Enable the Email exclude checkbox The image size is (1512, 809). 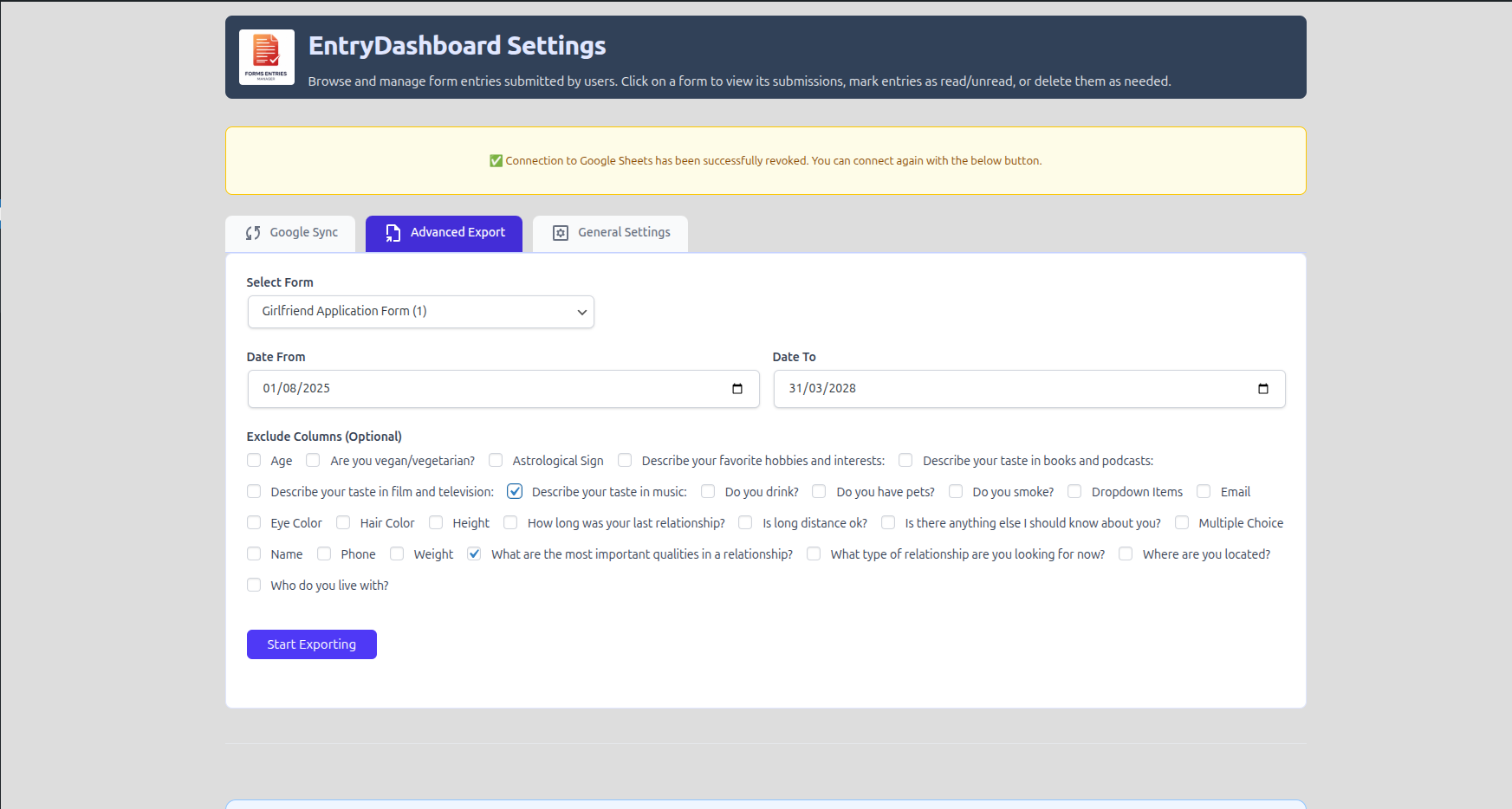pyautogui.click(x=1203, y=491)
